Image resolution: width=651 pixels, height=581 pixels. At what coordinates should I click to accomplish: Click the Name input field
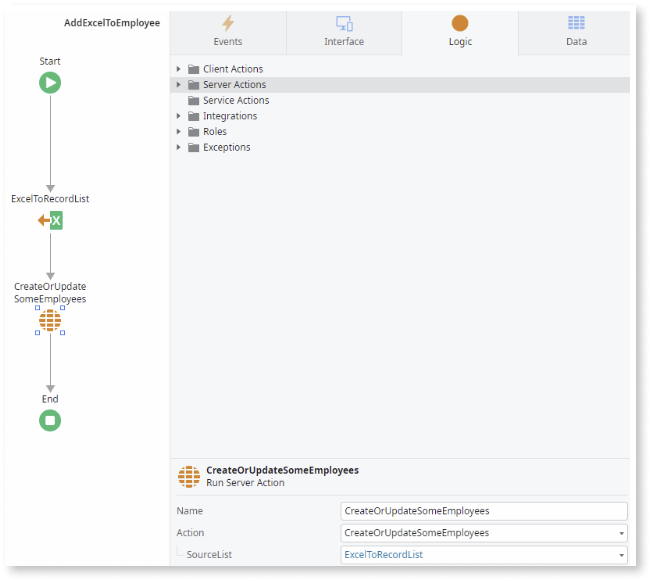(484, 511)
